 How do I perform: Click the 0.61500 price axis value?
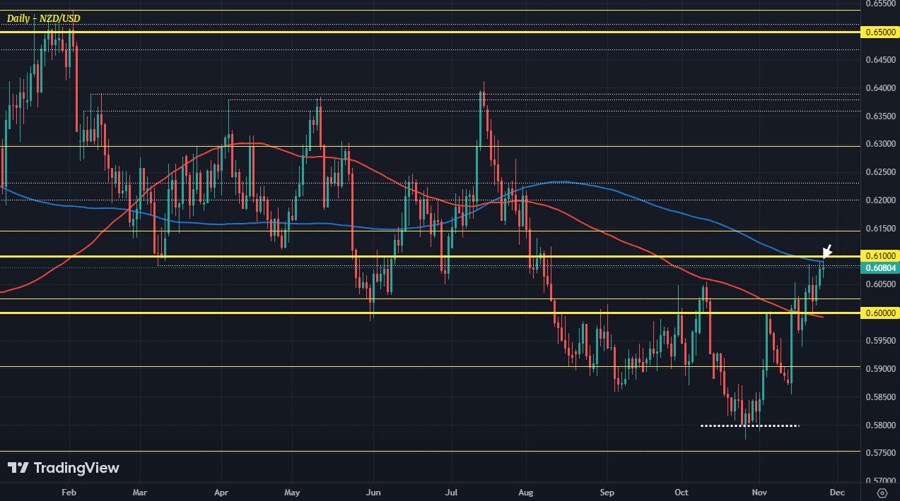(880, 228)
